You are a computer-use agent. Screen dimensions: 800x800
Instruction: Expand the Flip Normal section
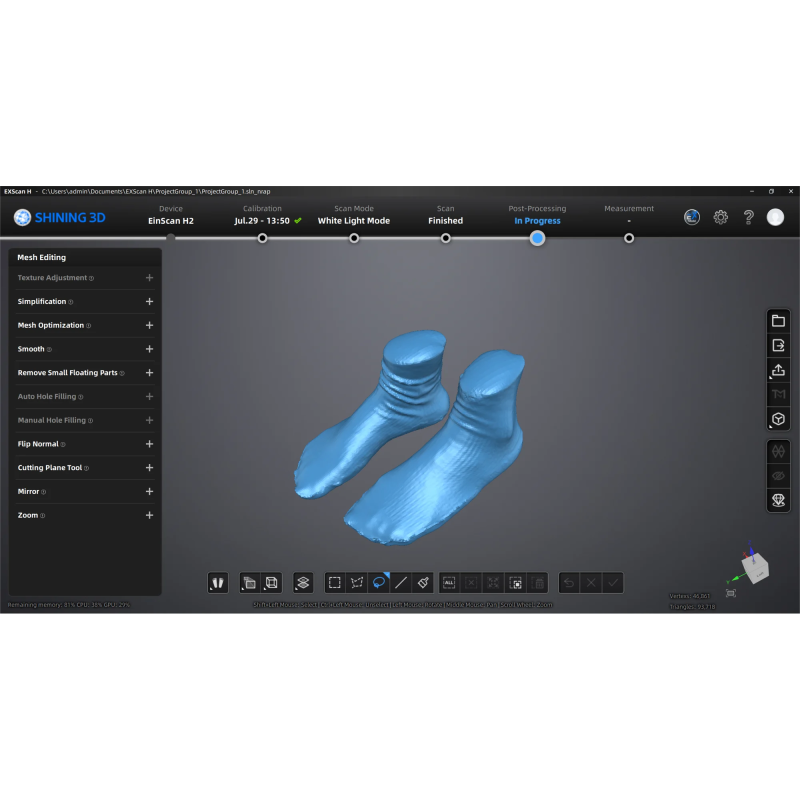(x=149, y=444)
